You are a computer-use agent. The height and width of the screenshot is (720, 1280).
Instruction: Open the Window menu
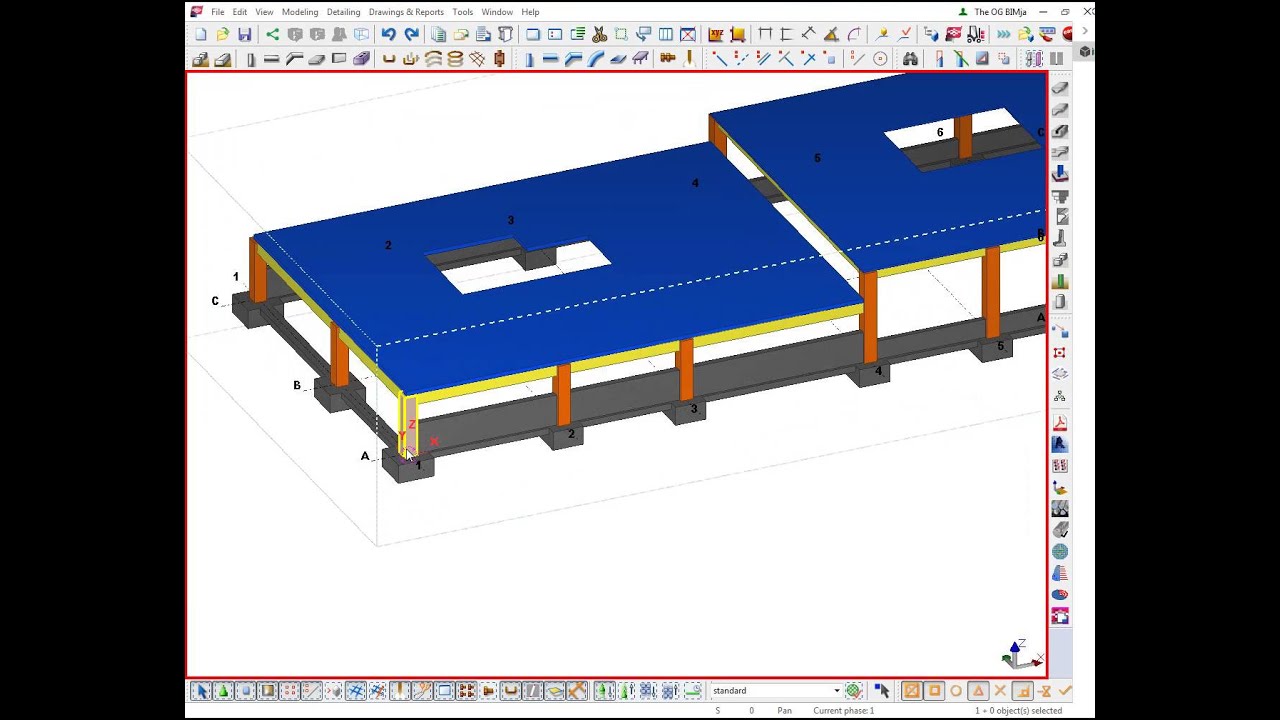497,12
